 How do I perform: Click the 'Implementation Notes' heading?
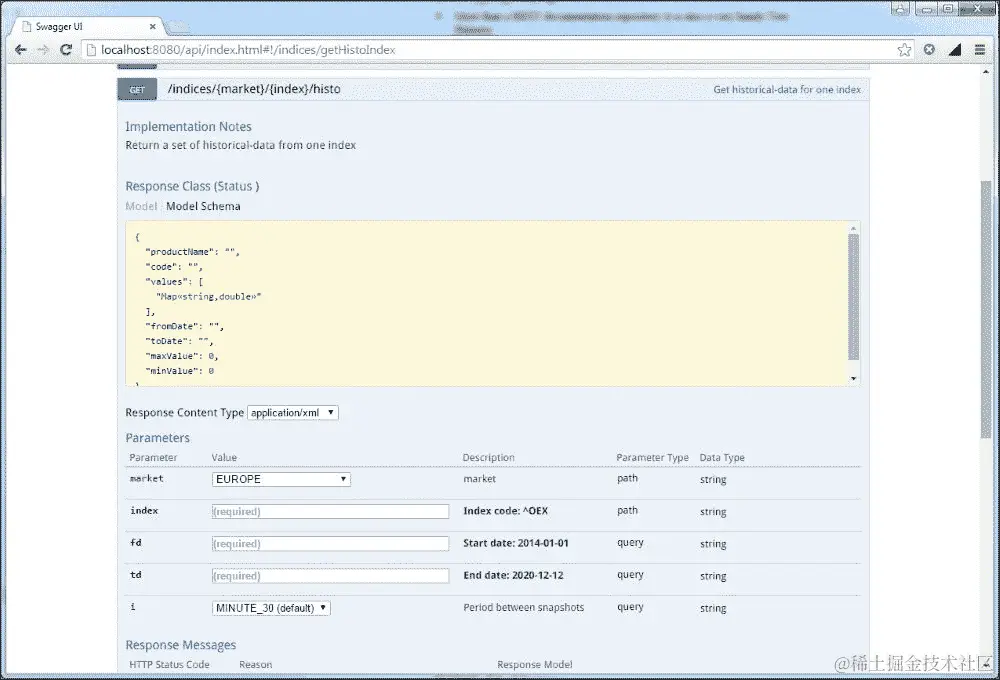188,126
